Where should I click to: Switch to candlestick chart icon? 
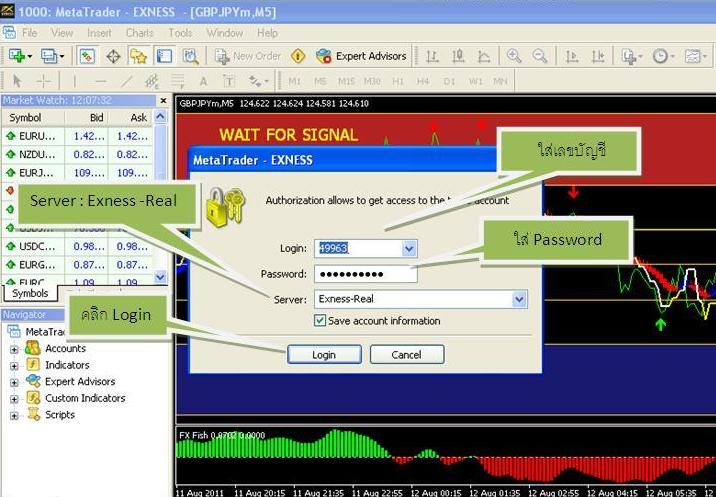[x=458, y=56]
